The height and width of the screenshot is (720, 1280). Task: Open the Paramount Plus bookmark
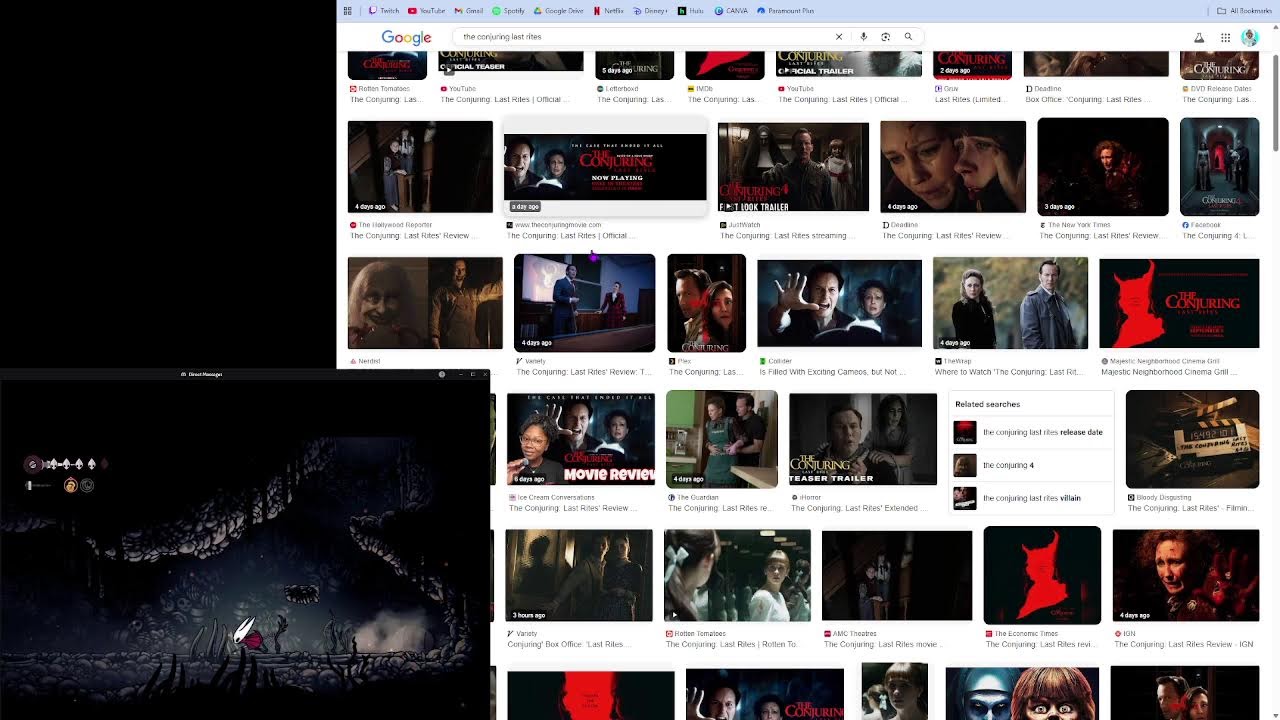786,11
